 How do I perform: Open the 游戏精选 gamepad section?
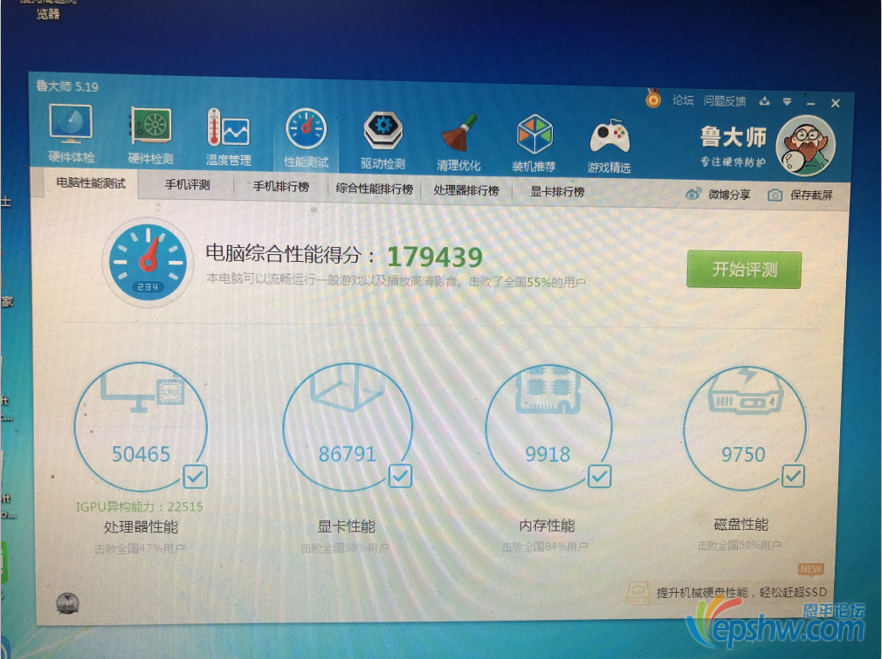coord(609,145)
